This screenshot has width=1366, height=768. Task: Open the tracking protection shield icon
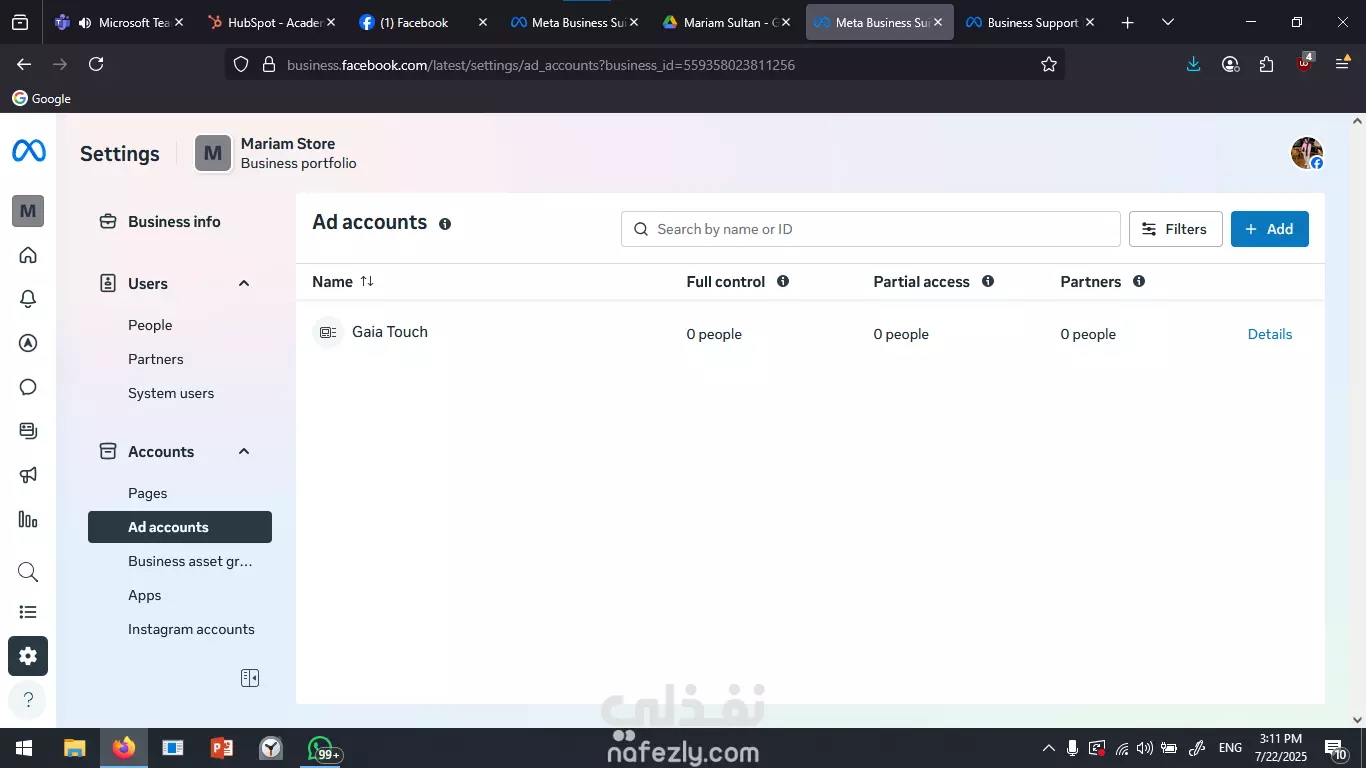click(241, 64)
